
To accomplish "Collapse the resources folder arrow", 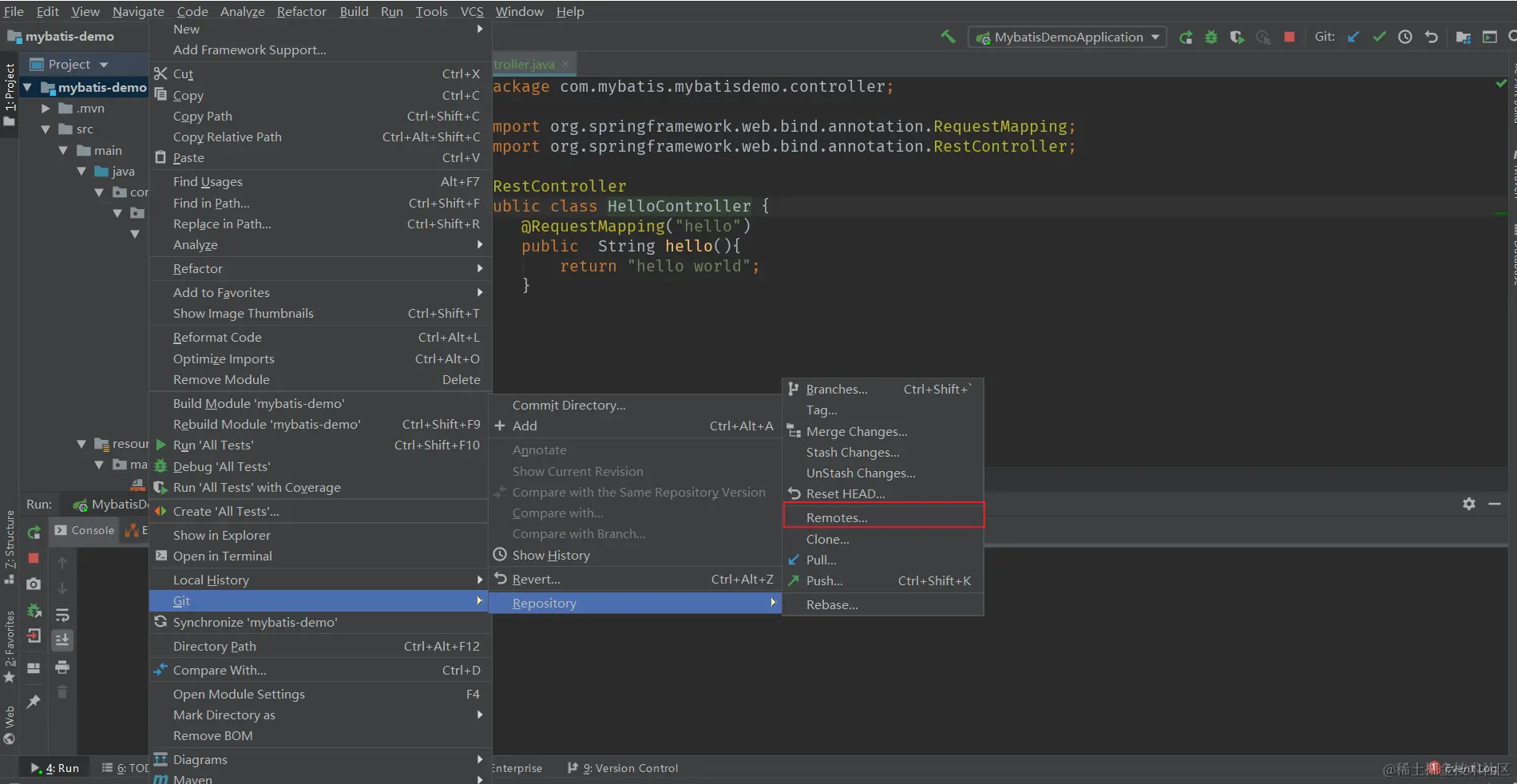I will (81, 443).
